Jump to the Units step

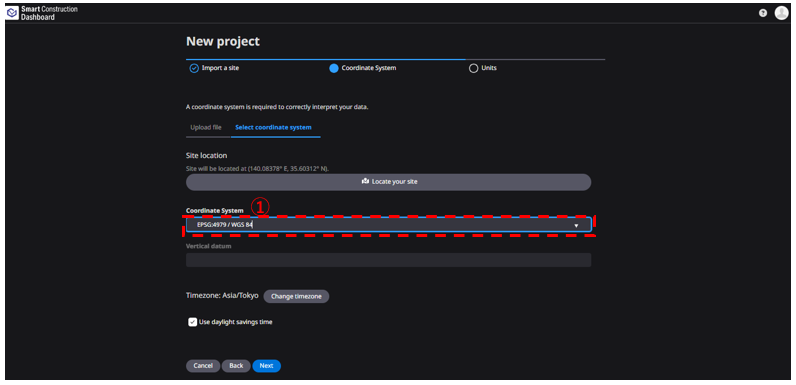point(483,68)
